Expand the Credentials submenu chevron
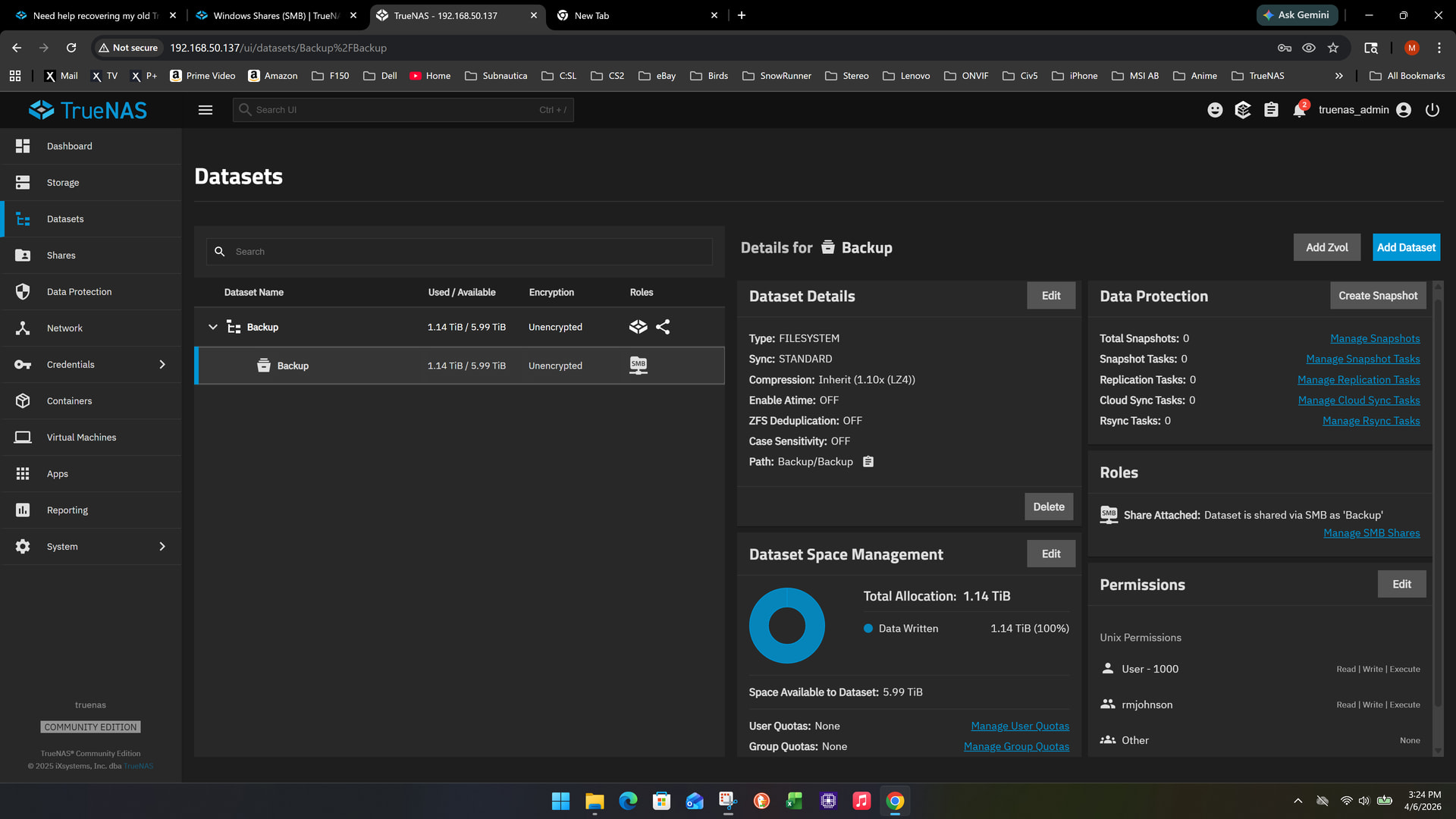 pos(162,365)
